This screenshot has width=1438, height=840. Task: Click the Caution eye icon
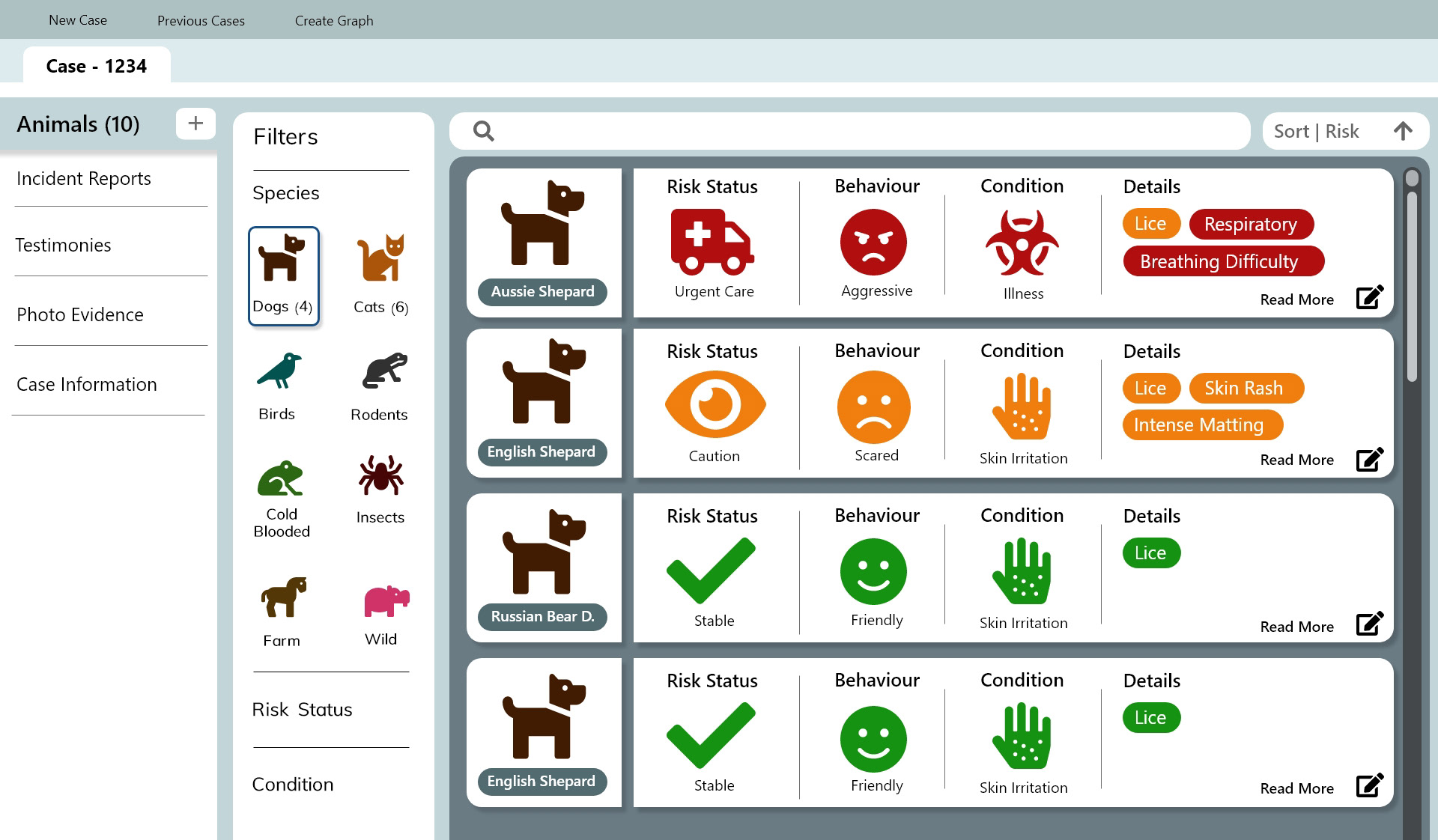click(x=715, y=405)
